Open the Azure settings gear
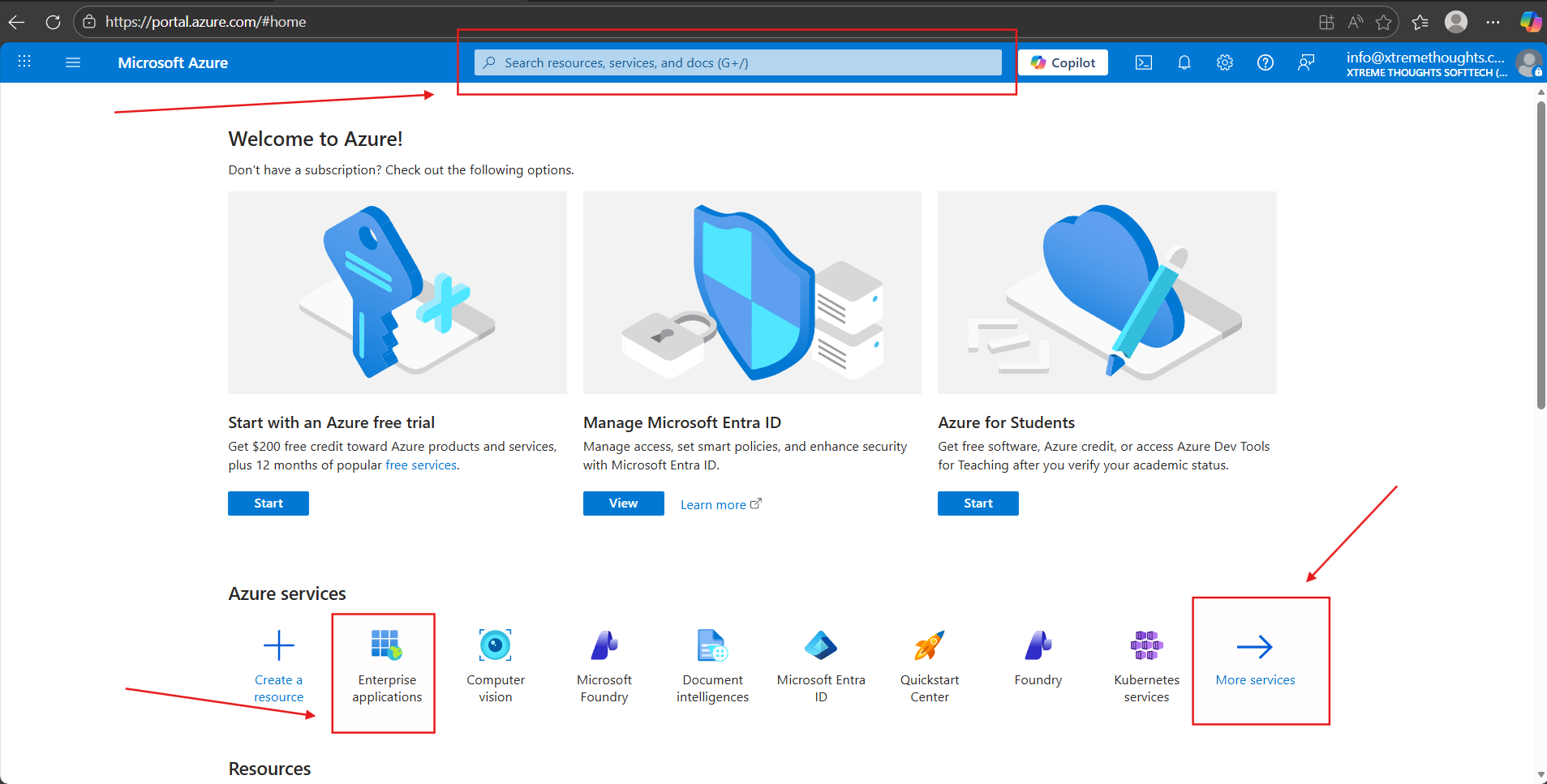The image size is (1547, 784). [1225, 62]
